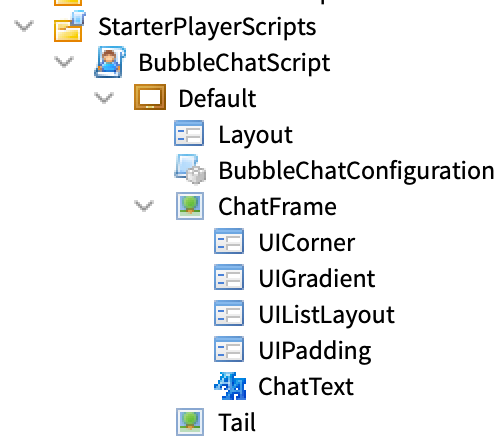The height and width of the screenshot is (444, 504).
Task: Click the ChatFrame image icon
Action: (x=190, y=206)
